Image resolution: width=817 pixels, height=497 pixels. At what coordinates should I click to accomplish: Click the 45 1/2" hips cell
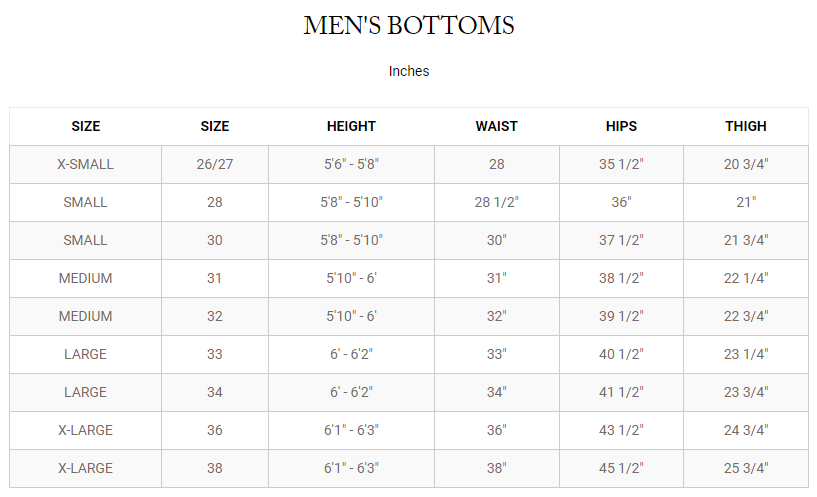point(621,468)
